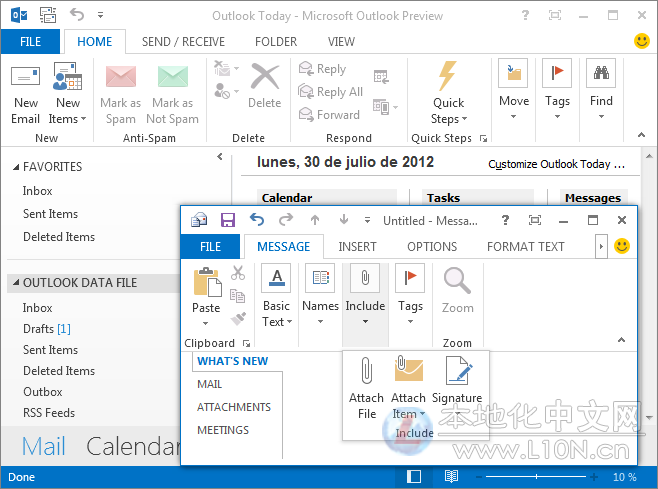The width and height of the screenshot is (658, 489).
Task: Click the Find binoculars icon
Action: click(x=601, y=75)
